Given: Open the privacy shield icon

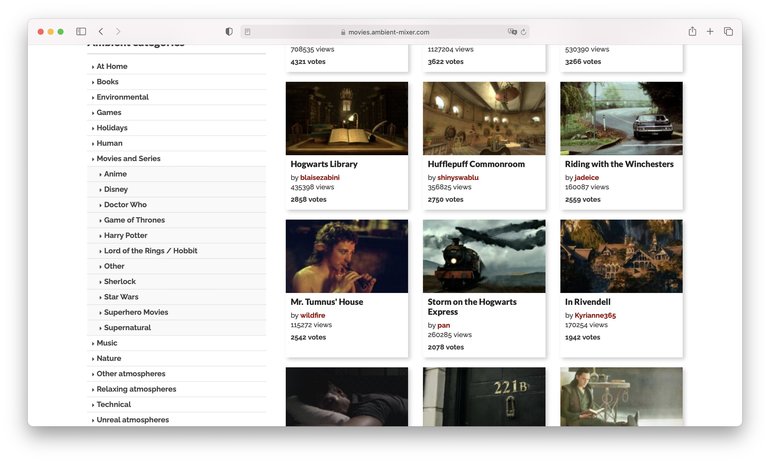Looking at the screenshot, I should point(229,31).
